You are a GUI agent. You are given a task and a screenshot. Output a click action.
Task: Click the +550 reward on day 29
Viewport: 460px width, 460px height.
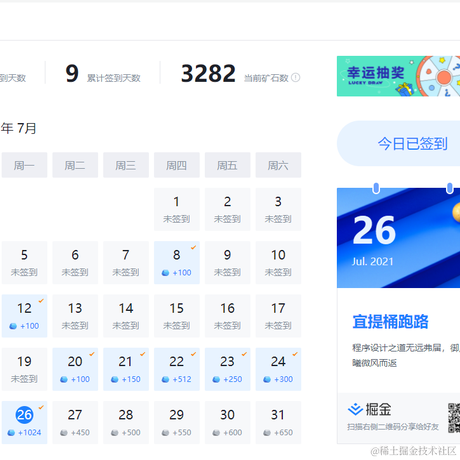[x=182, y=433]
